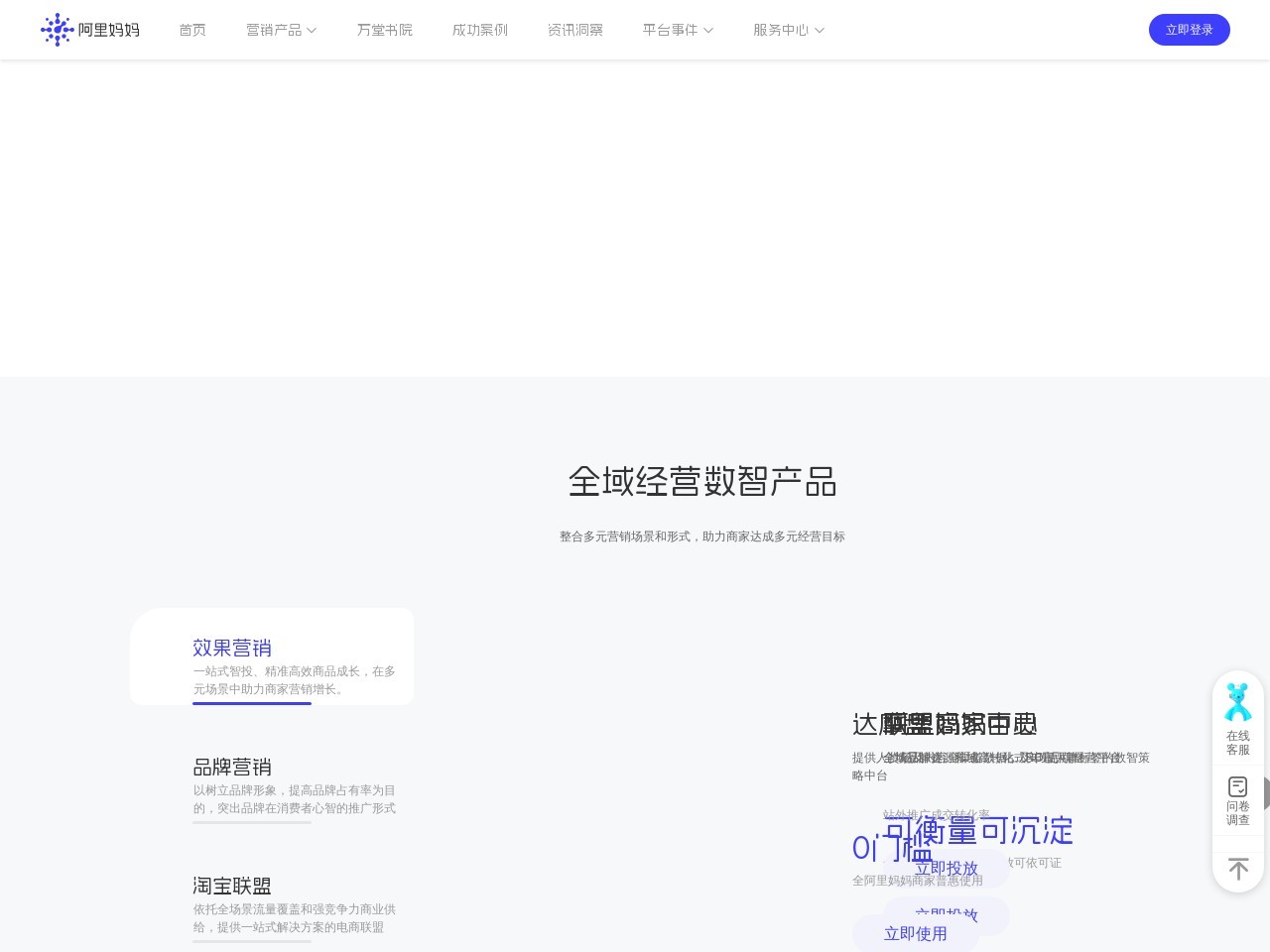Click the survey questionnaire icon
The height and width of the screenshot is (952, 1270).
click(x=1237, y=786)
